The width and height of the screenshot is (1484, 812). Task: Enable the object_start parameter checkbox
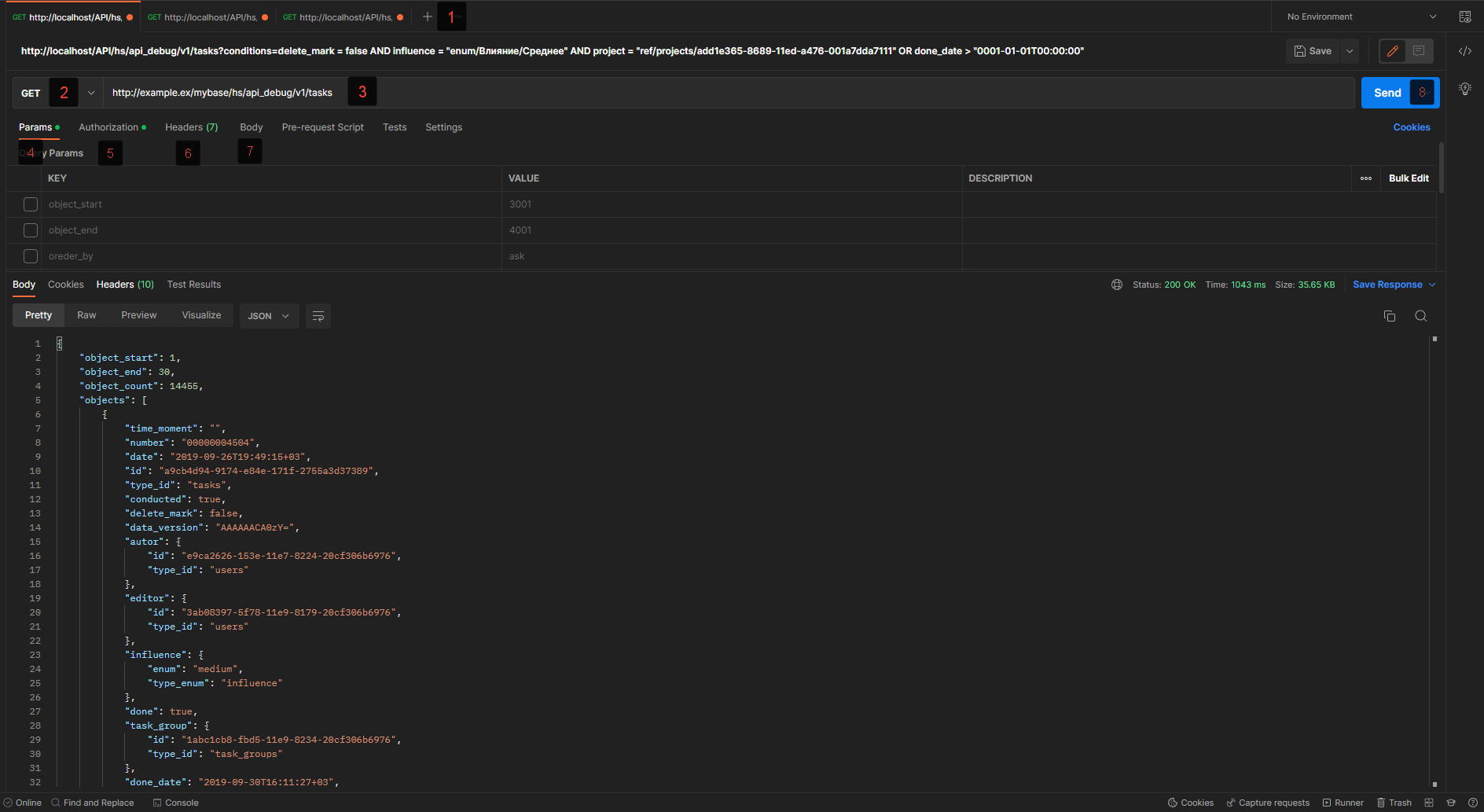click(31, 204)
